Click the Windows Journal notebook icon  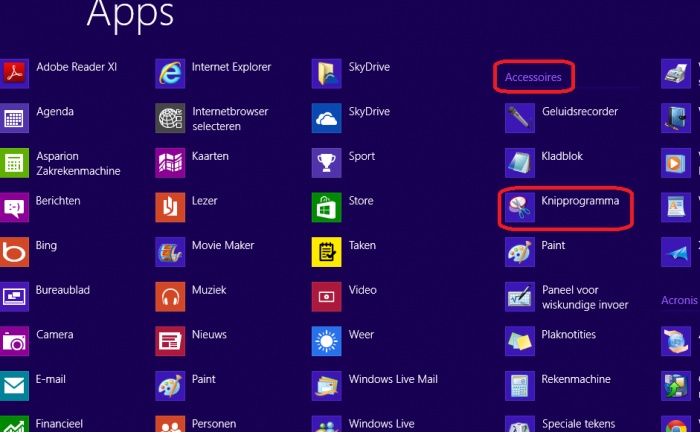pos(675,118)
